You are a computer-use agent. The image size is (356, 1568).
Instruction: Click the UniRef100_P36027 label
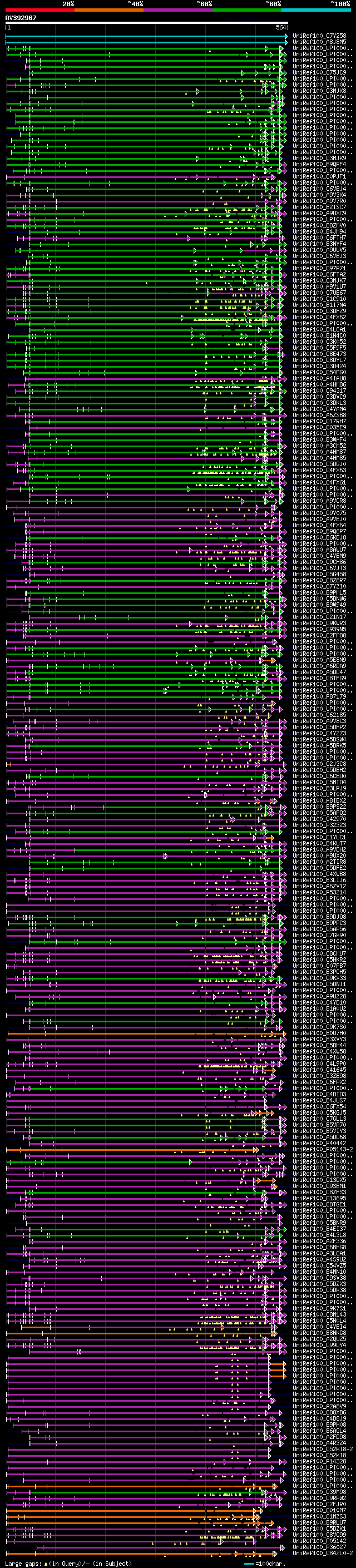[x=319, y=1547]
